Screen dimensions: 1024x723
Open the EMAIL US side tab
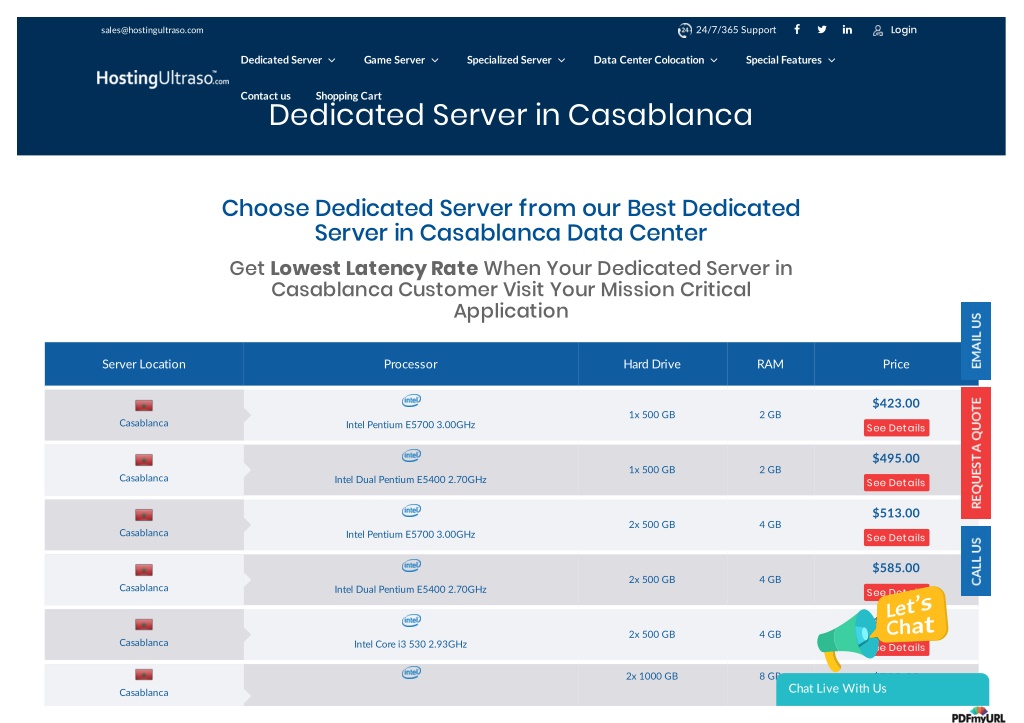click(976, 341)
